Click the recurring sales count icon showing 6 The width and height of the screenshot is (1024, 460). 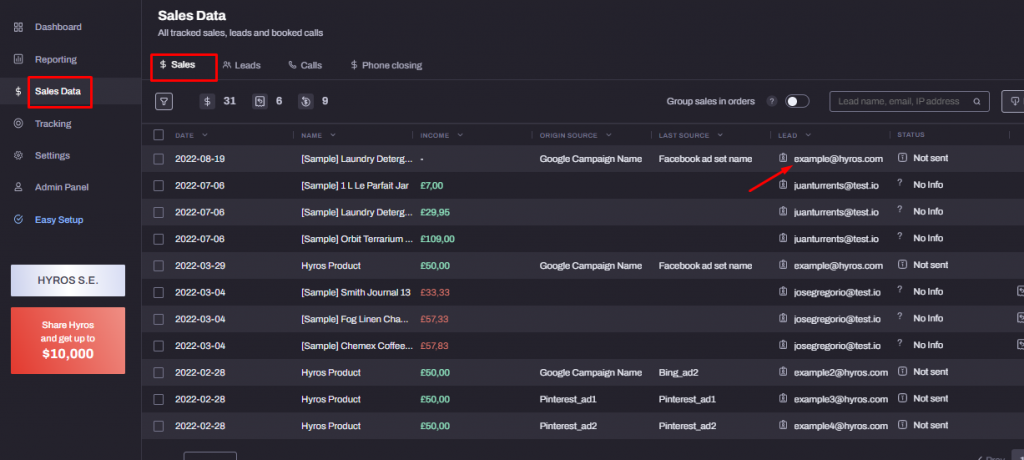[260, 101]
